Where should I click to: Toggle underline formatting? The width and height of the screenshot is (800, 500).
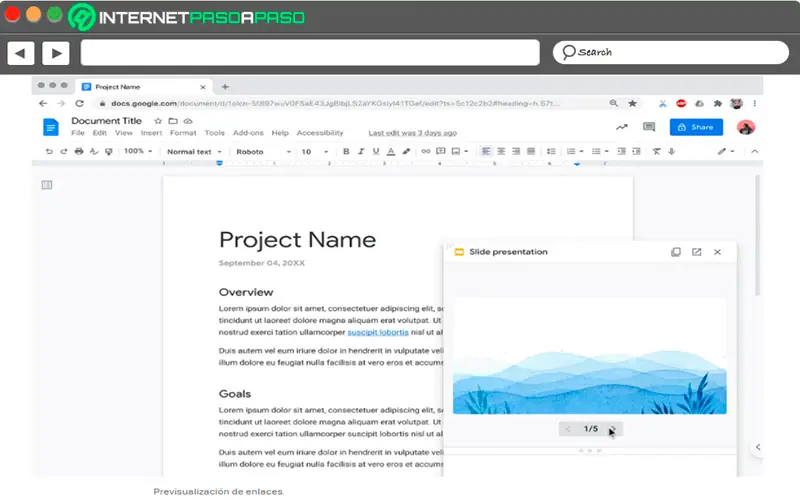pos(376,151)
